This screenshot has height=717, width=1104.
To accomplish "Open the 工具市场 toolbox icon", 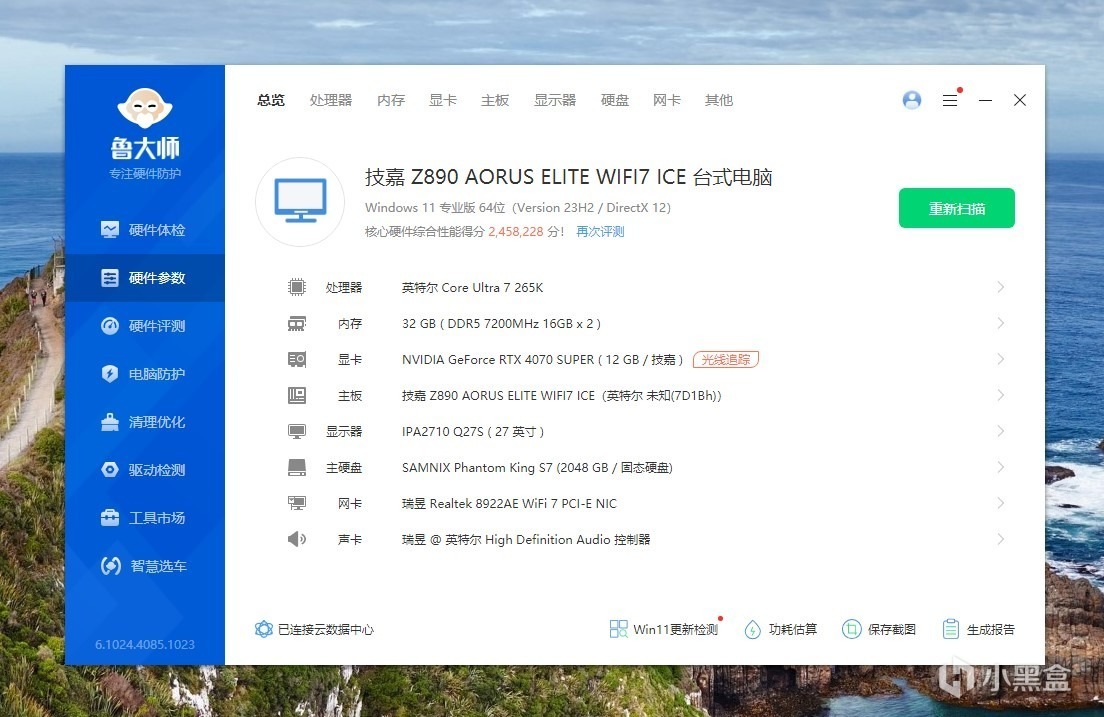I will tap(110, 518).
